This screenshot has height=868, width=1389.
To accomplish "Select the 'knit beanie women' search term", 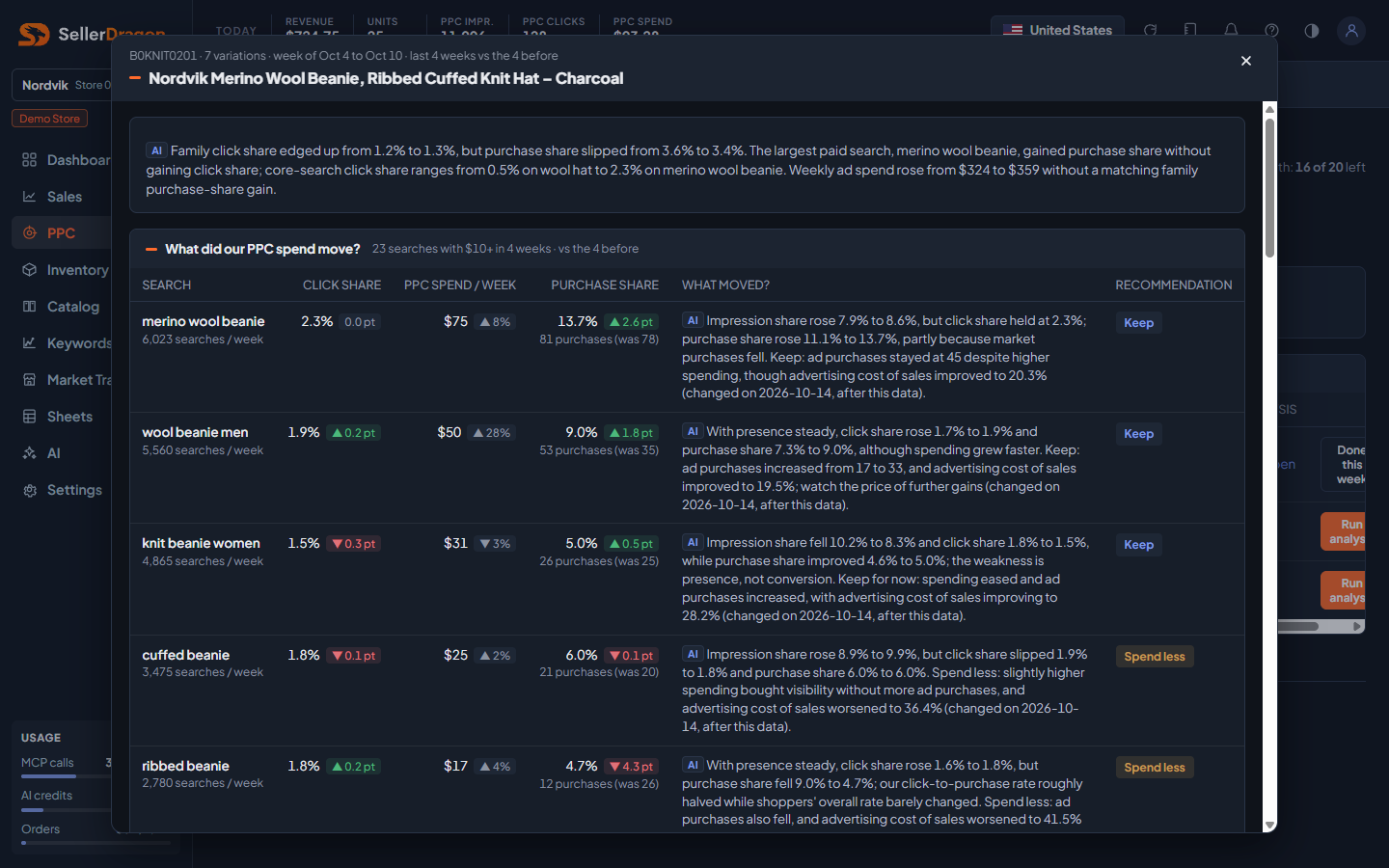I will [x=201, y=543].
